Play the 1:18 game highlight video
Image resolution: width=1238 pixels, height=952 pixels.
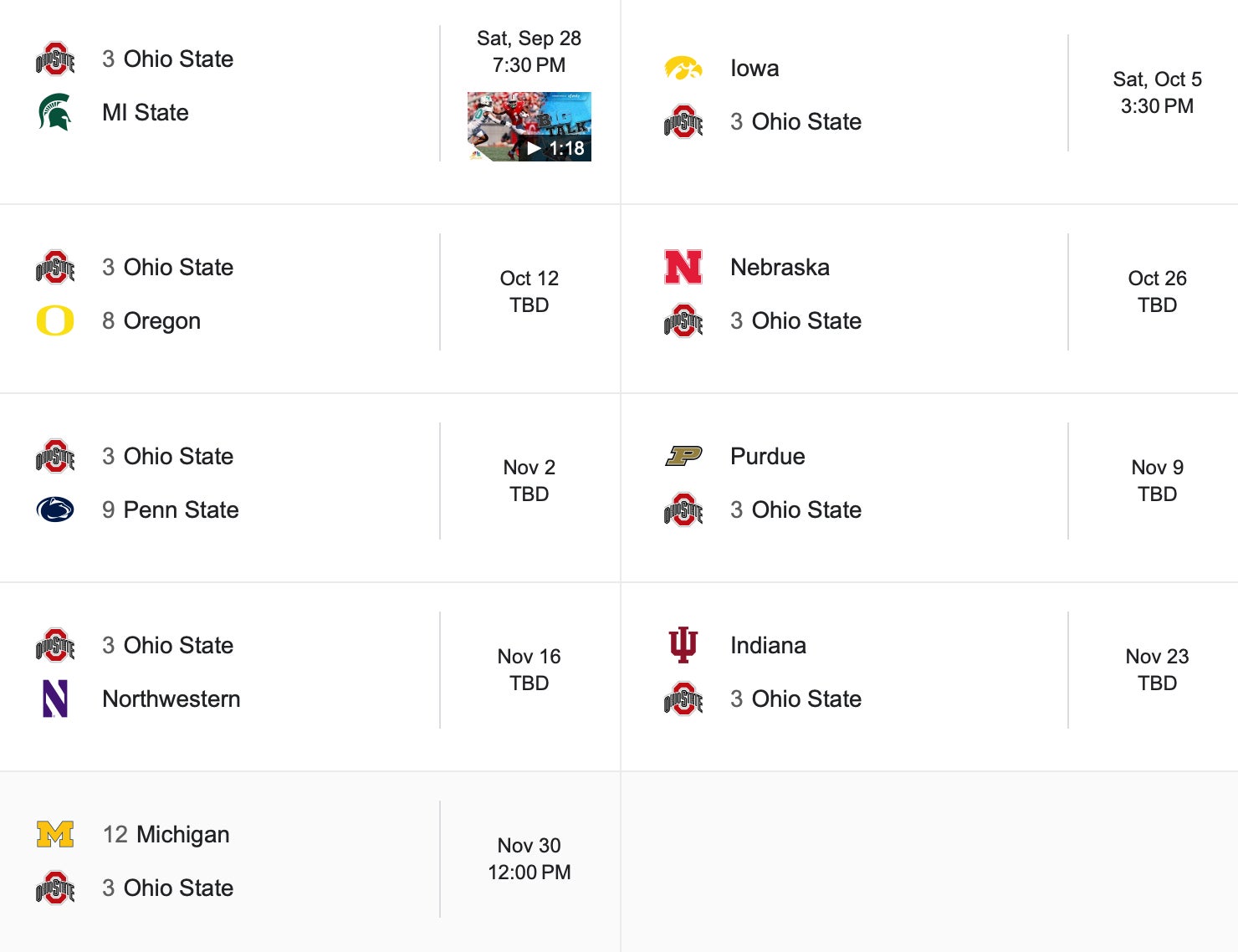(x=529, y=127)
